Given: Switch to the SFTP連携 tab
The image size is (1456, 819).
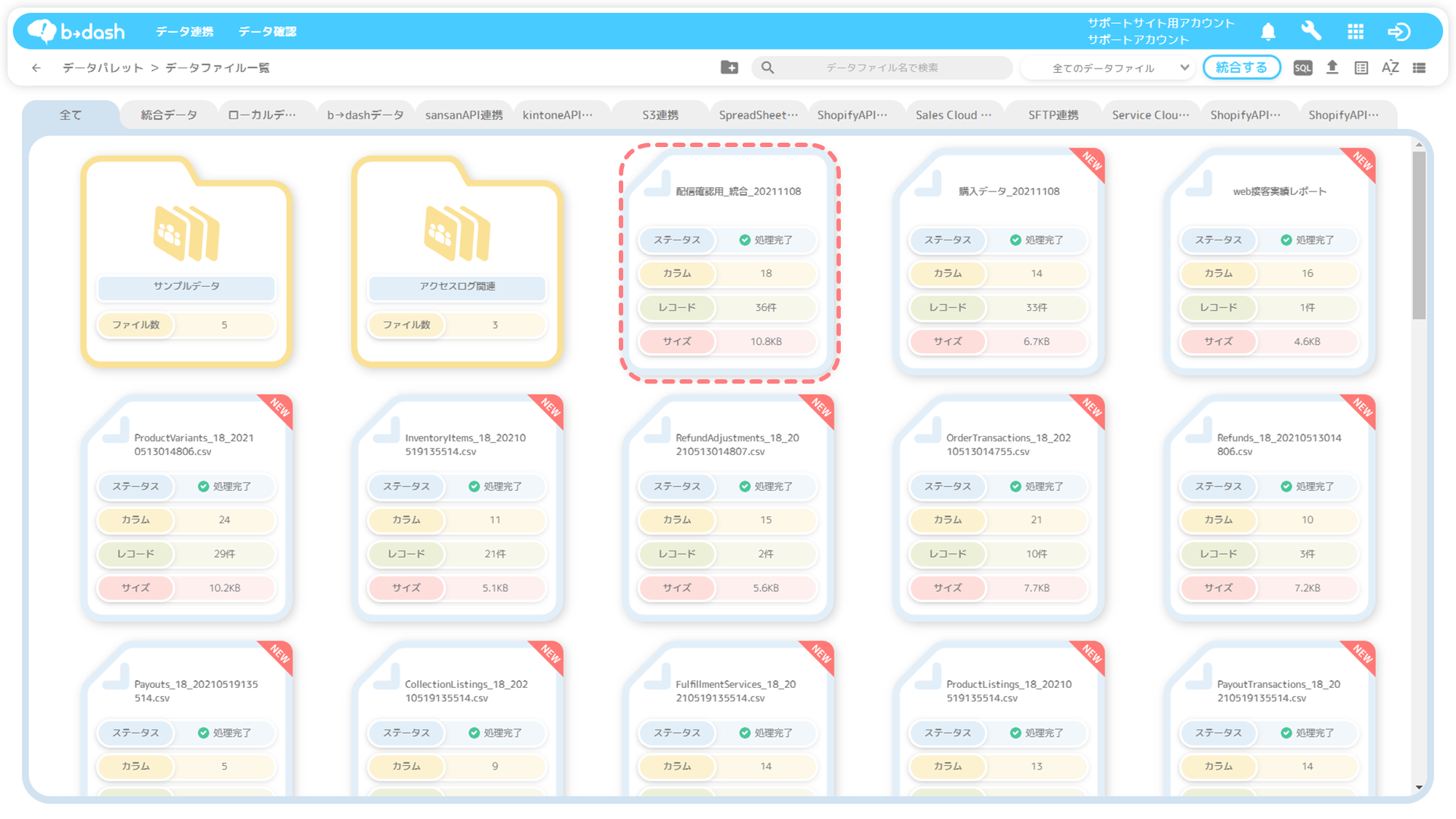Looking at the screenshot, I should [x=1053, y=115].
